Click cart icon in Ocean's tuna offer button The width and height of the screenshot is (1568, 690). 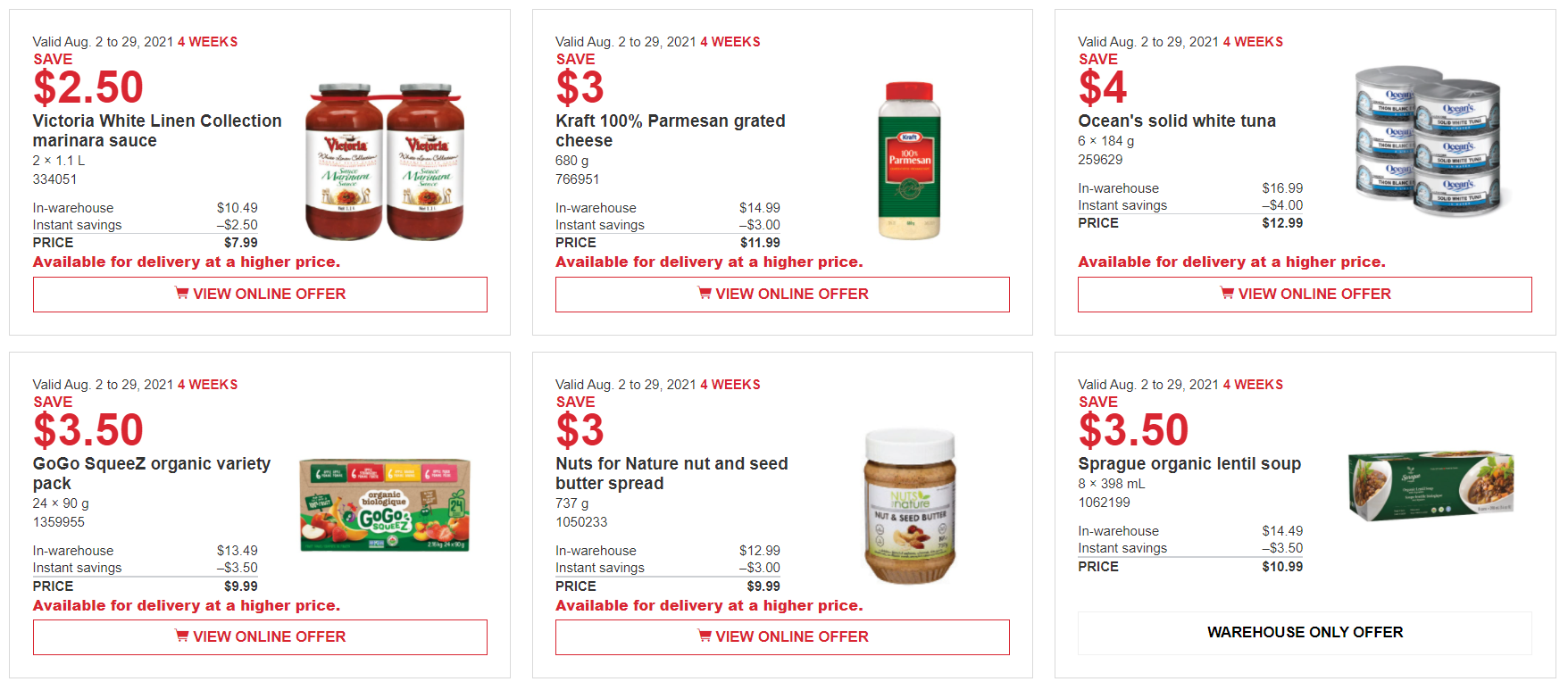point(1227,293)
